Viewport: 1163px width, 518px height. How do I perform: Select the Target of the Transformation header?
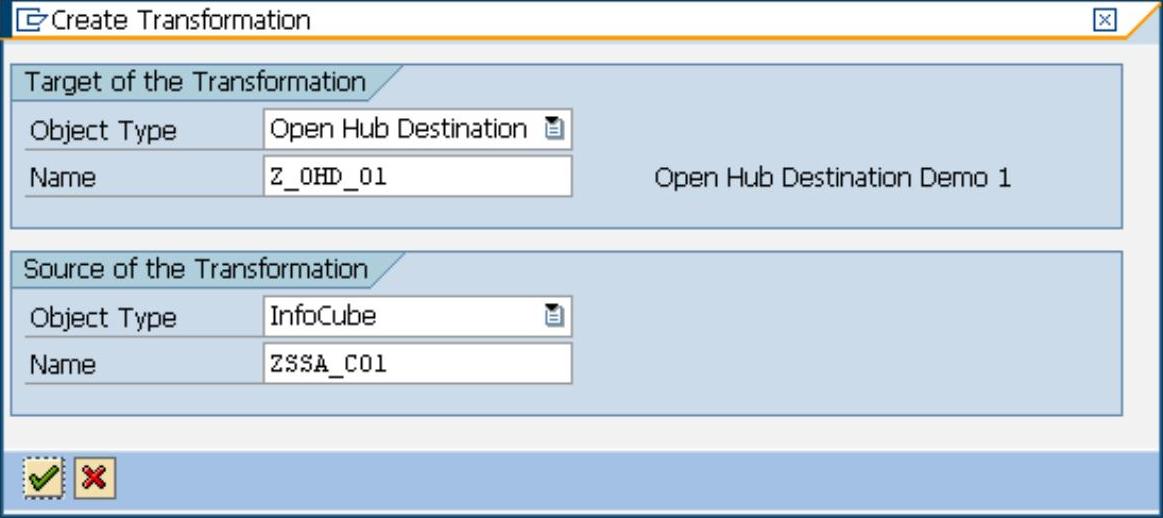pos(195,82)
